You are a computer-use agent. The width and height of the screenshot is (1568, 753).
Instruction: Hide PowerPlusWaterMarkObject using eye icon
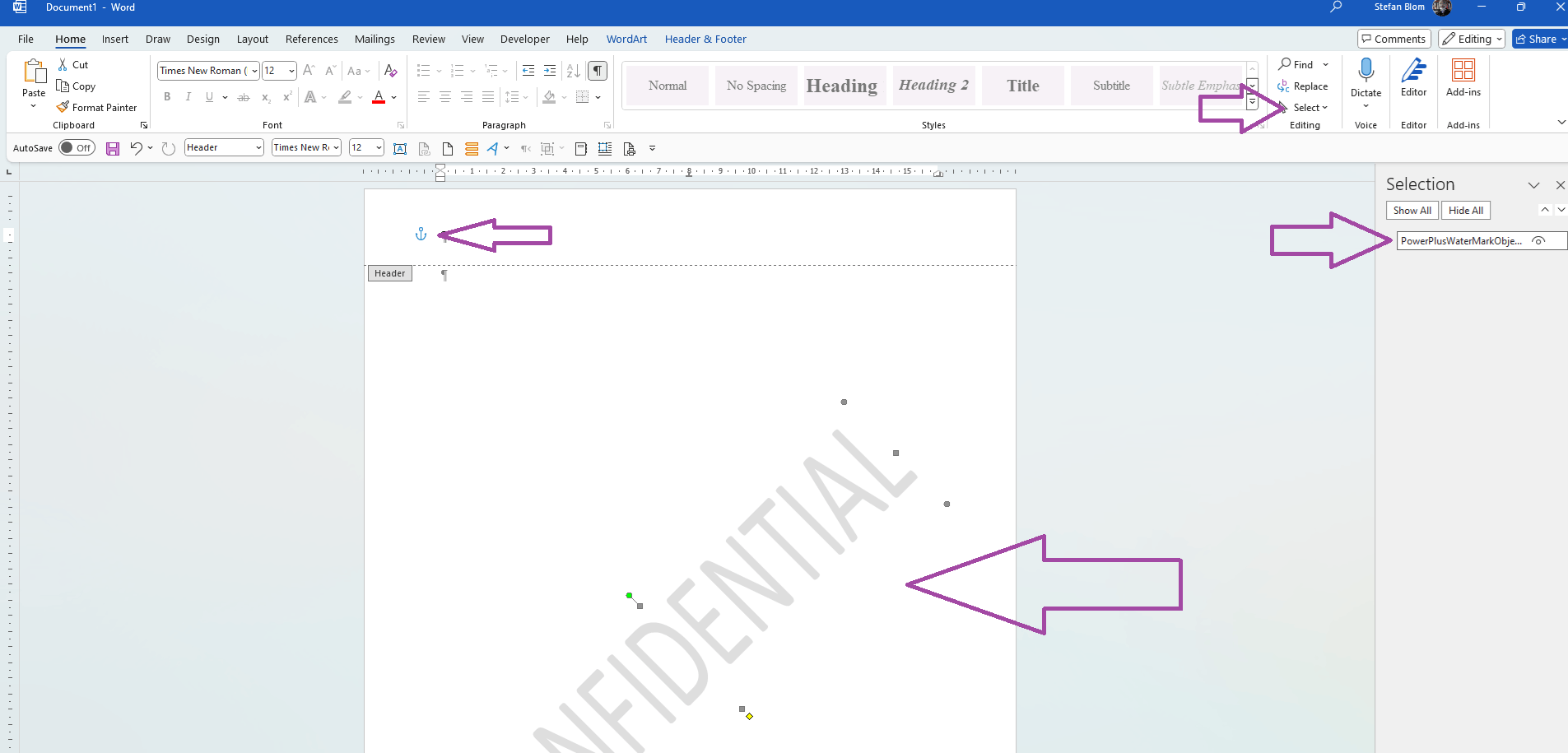1538,240
